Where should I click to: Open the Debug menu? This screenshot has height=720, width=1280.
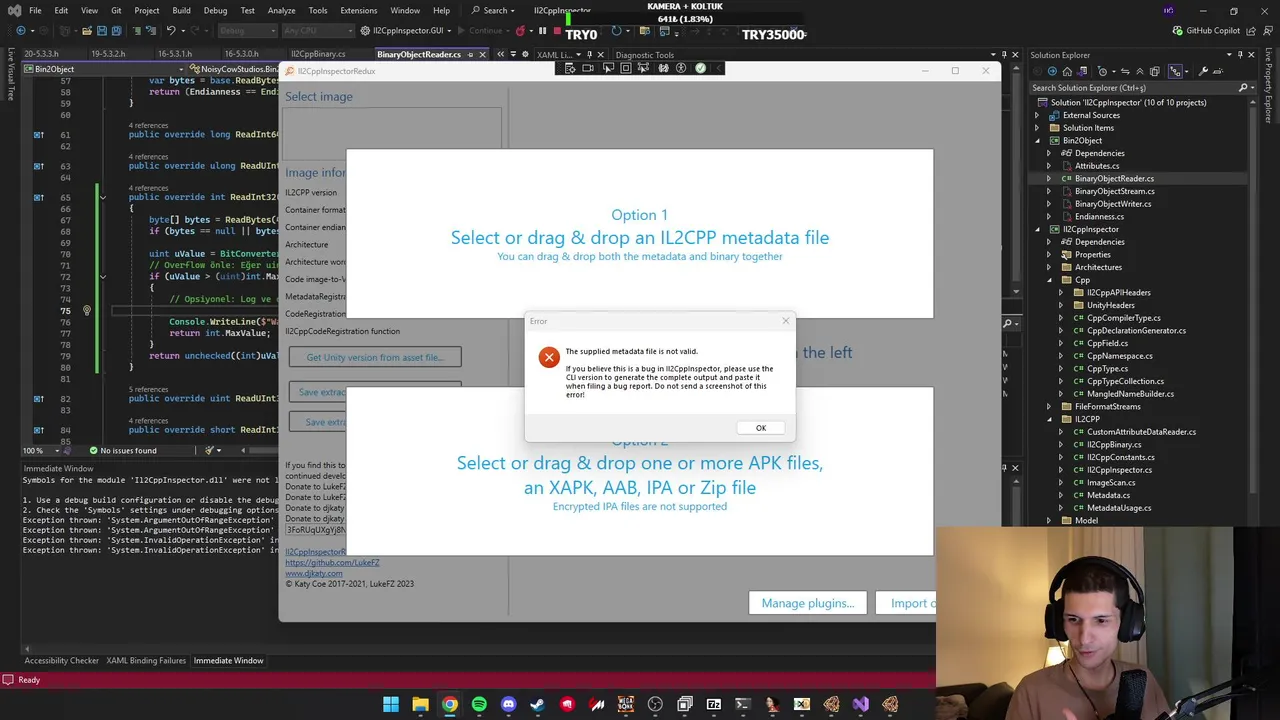click(215, 10)
